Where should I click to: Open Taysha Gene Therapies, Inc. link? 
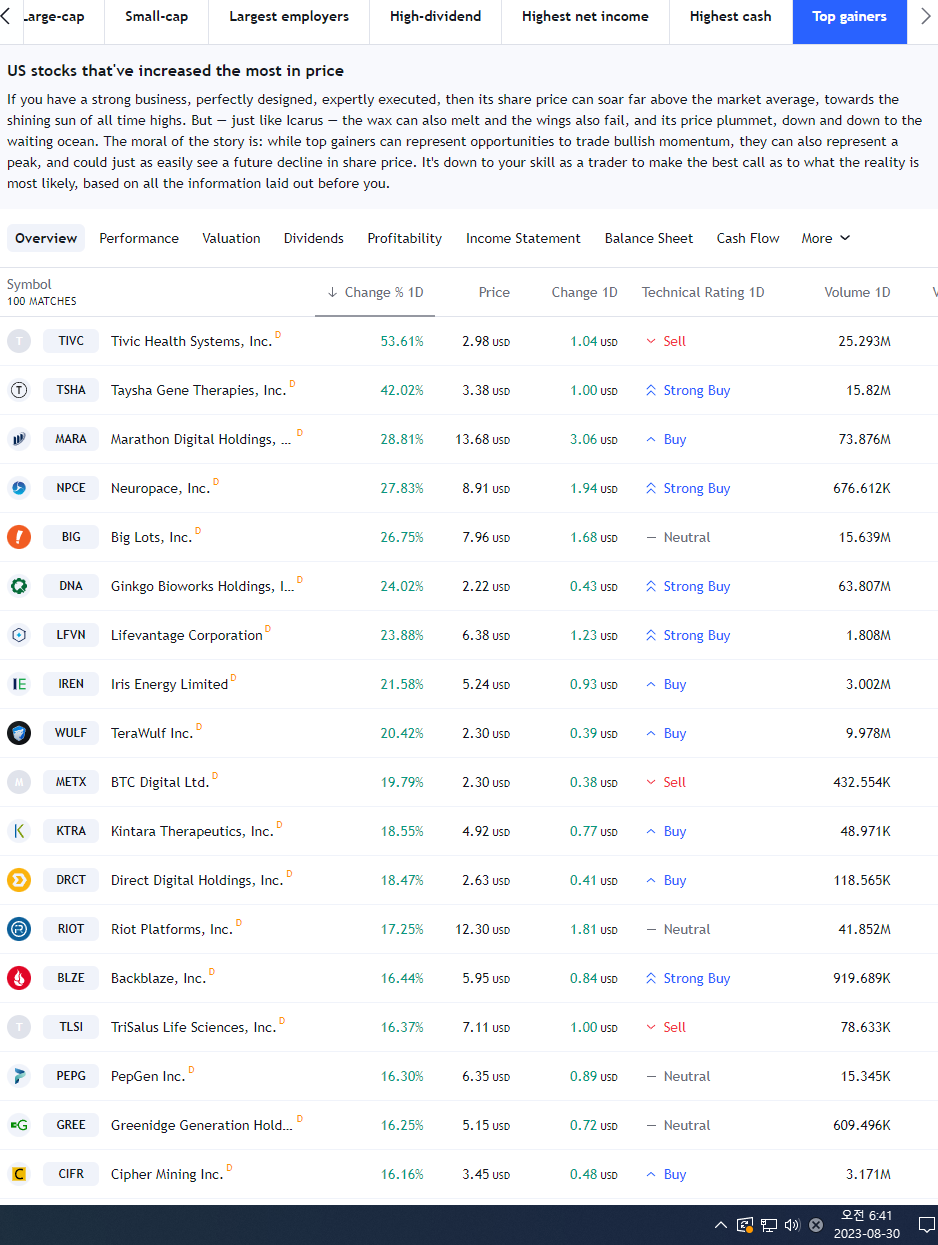(198, 390)
